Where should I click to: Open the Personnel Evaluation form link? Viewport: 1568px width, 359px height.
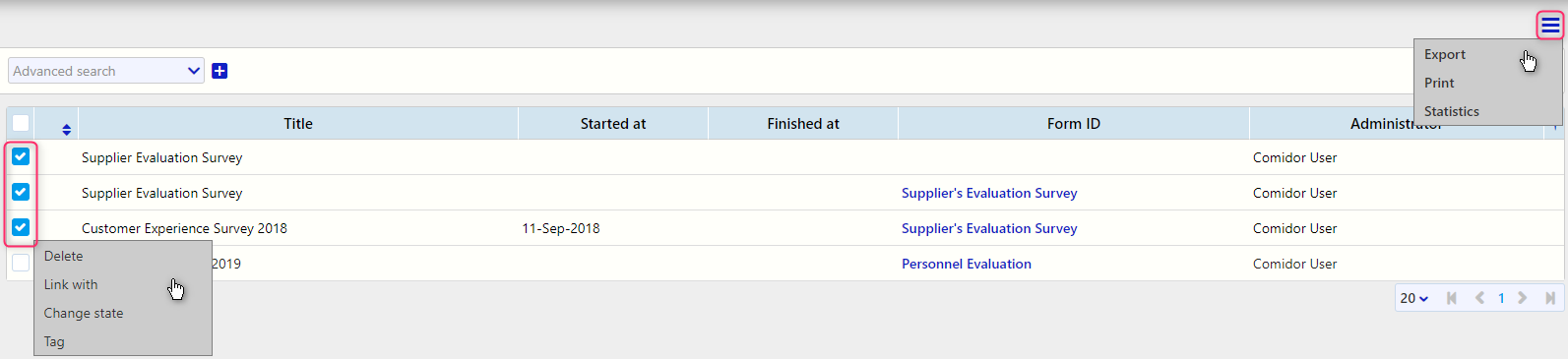967,264
